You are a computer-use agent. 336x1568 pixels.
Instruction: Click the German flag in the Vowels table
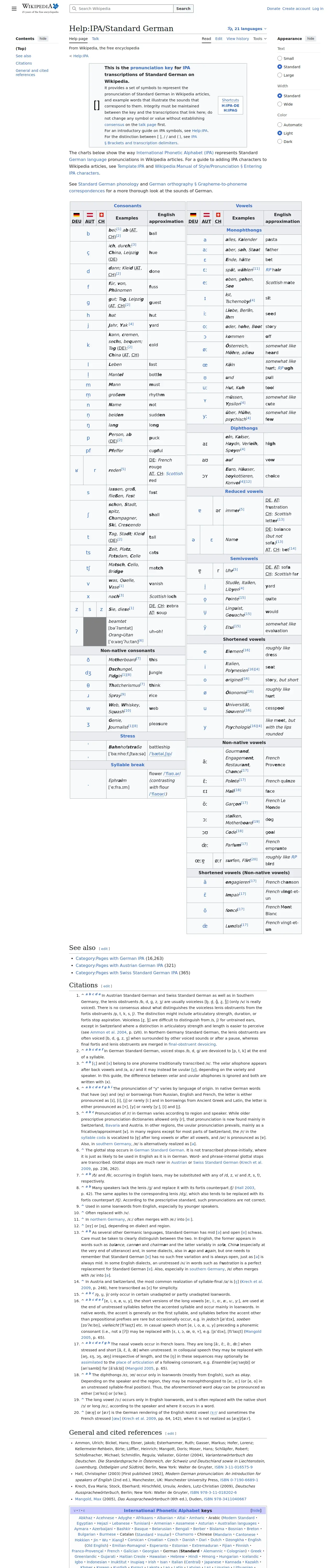tap(193, 215)
